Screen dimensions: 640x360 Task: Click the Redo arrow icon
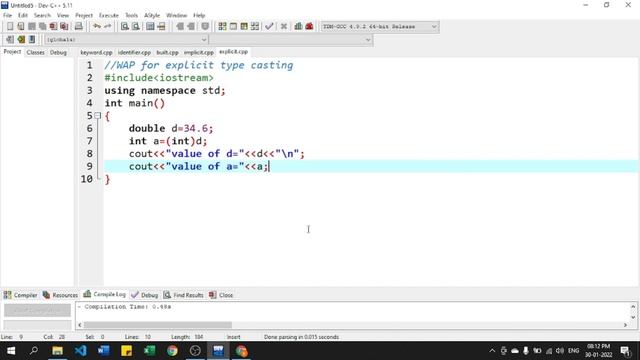pos(108,27)
